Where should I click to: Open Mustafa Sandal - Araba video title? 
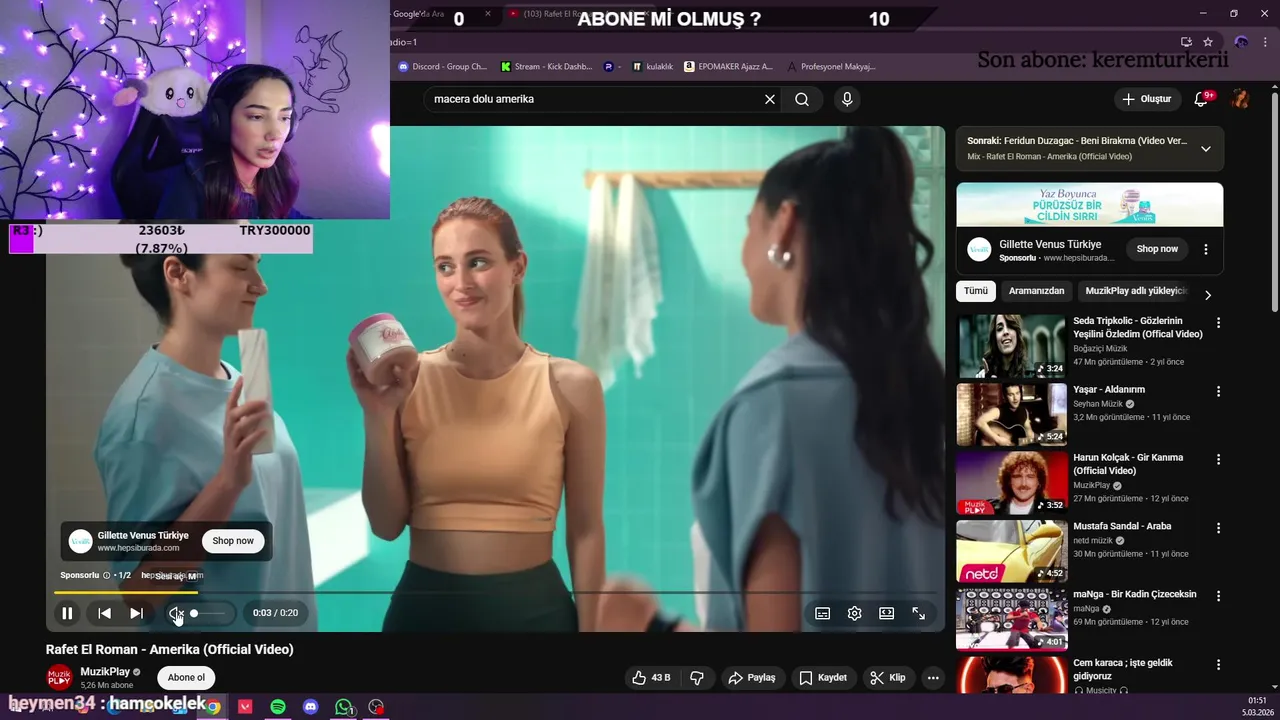[1122, 526]
